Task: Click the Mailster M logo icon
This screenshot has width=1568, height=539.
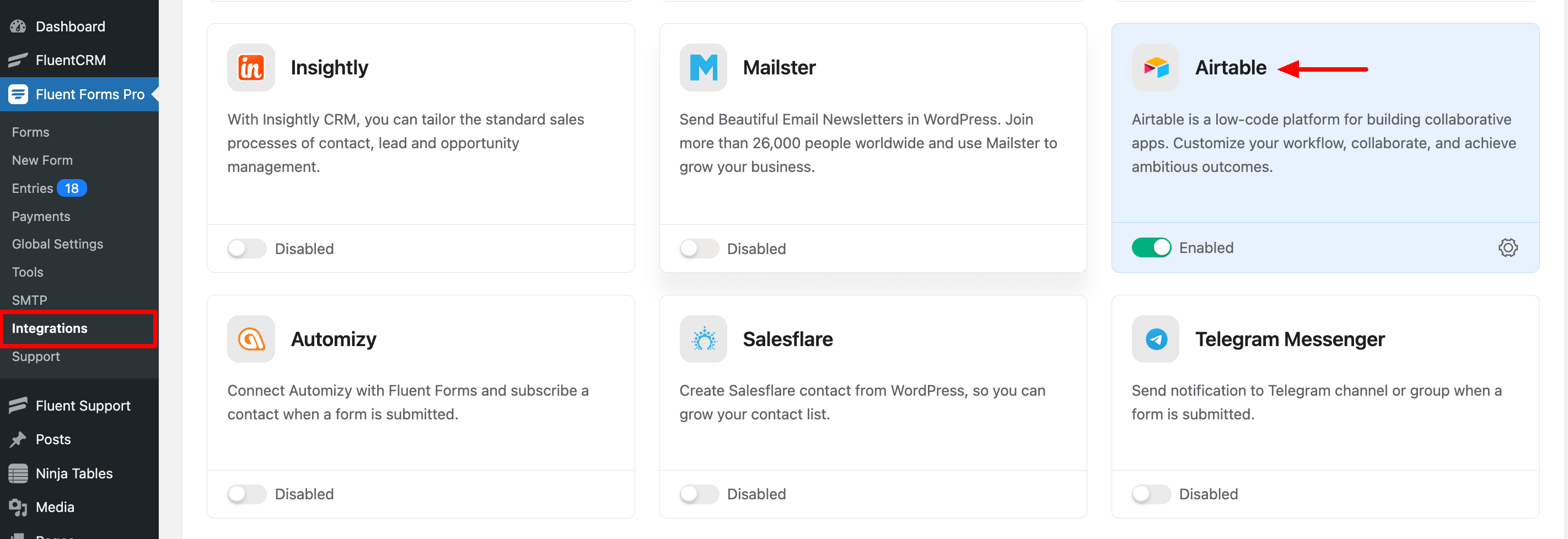Action: 703,68
